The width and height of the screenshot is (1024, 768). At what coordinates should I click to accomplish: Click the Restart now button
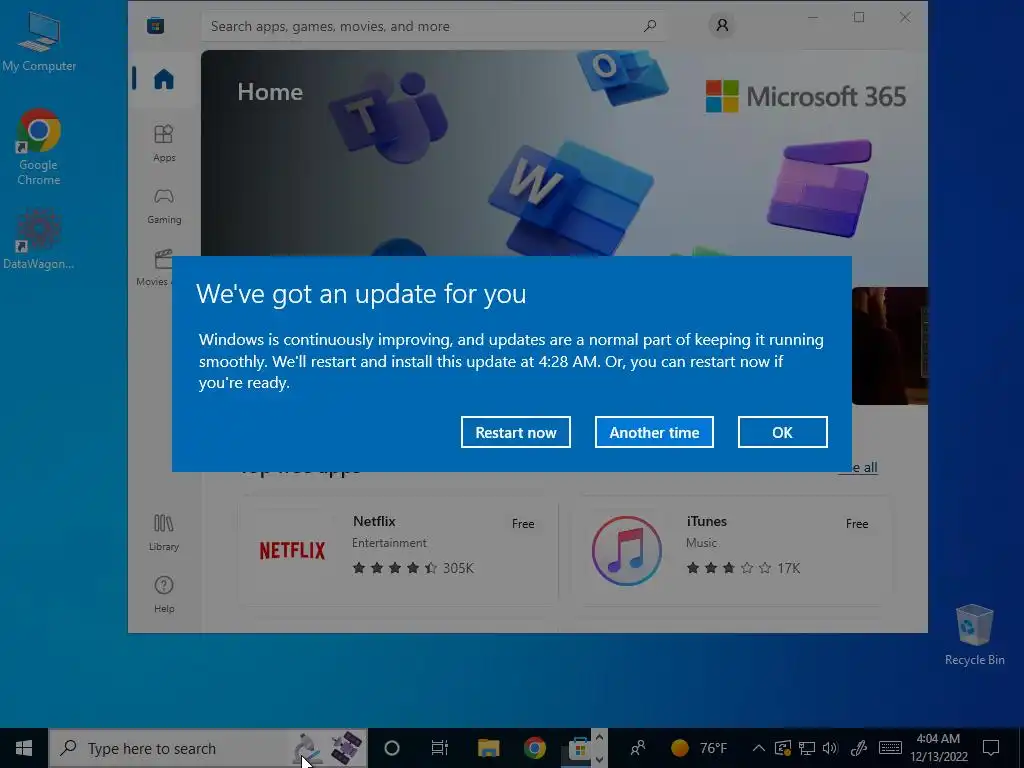tap(515, 432)
